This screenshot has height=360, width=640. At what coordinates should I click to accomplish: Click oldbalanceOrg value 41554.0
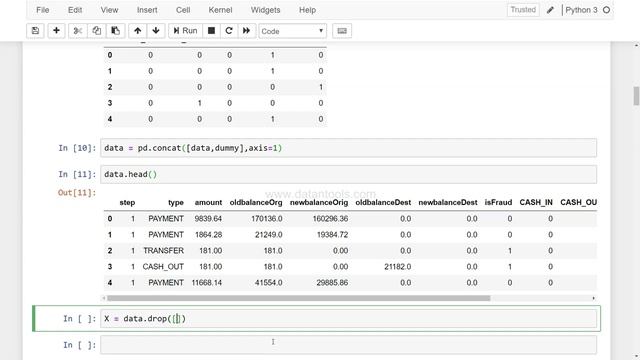coord(269,282)
